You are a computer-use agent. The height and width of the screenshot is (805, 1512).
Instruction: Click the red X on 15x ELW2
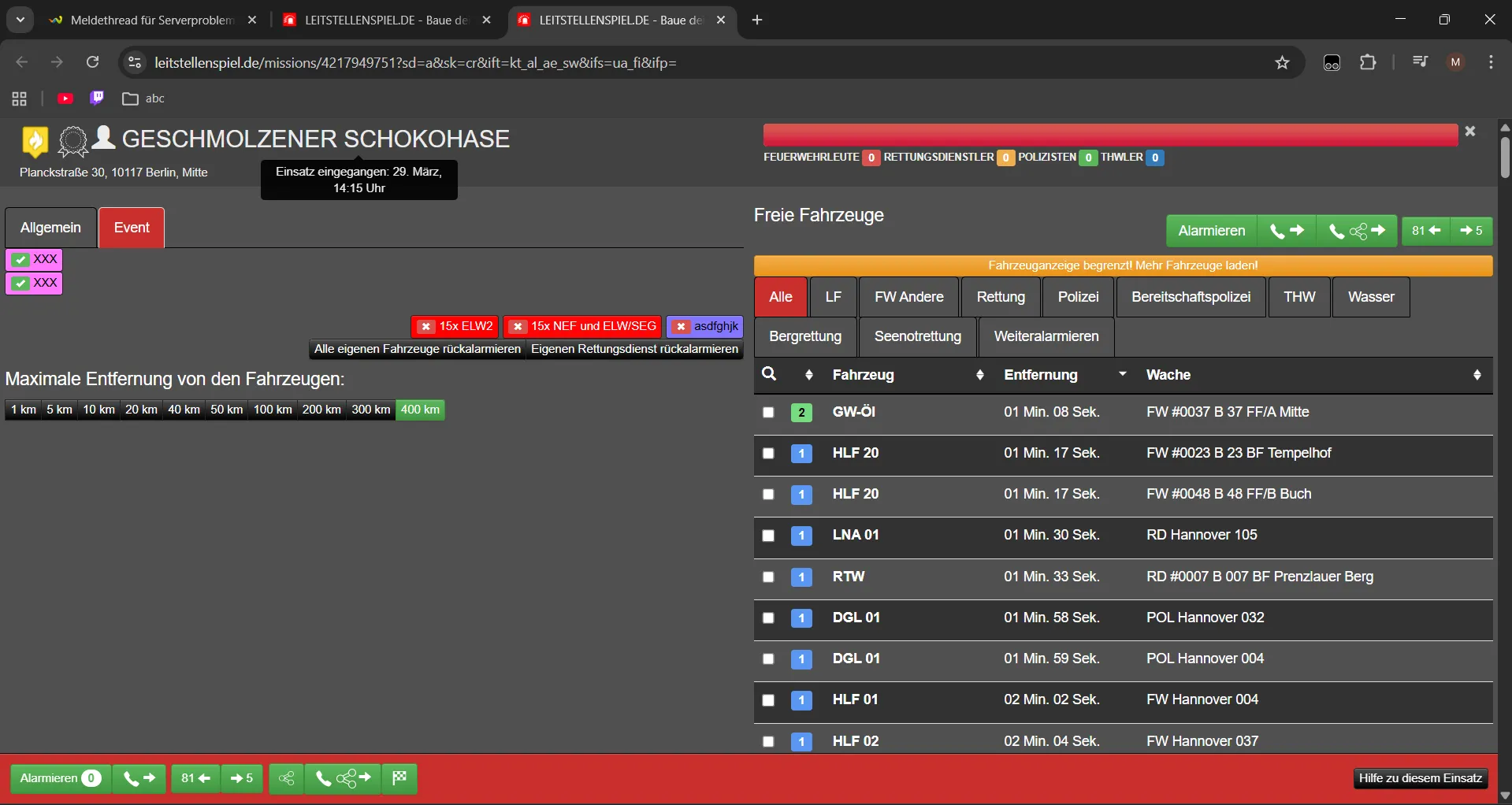point(426,327)
